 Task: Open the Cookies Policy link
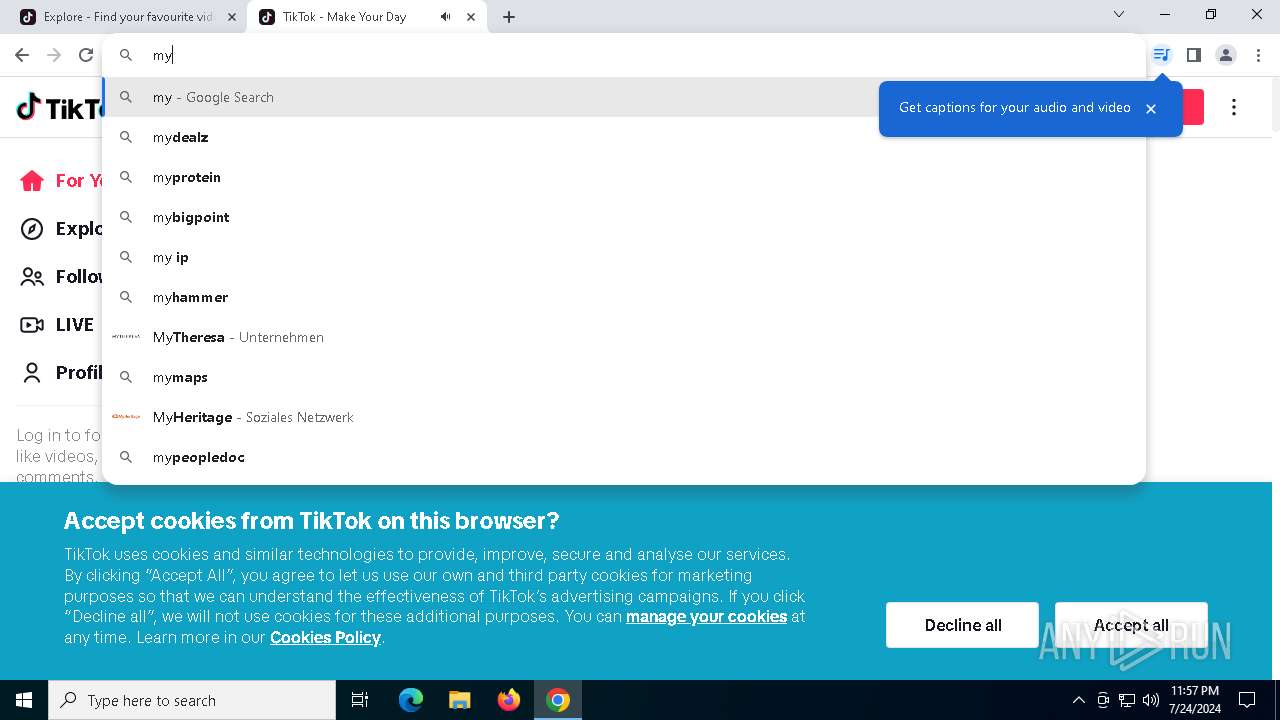point(325,638)
